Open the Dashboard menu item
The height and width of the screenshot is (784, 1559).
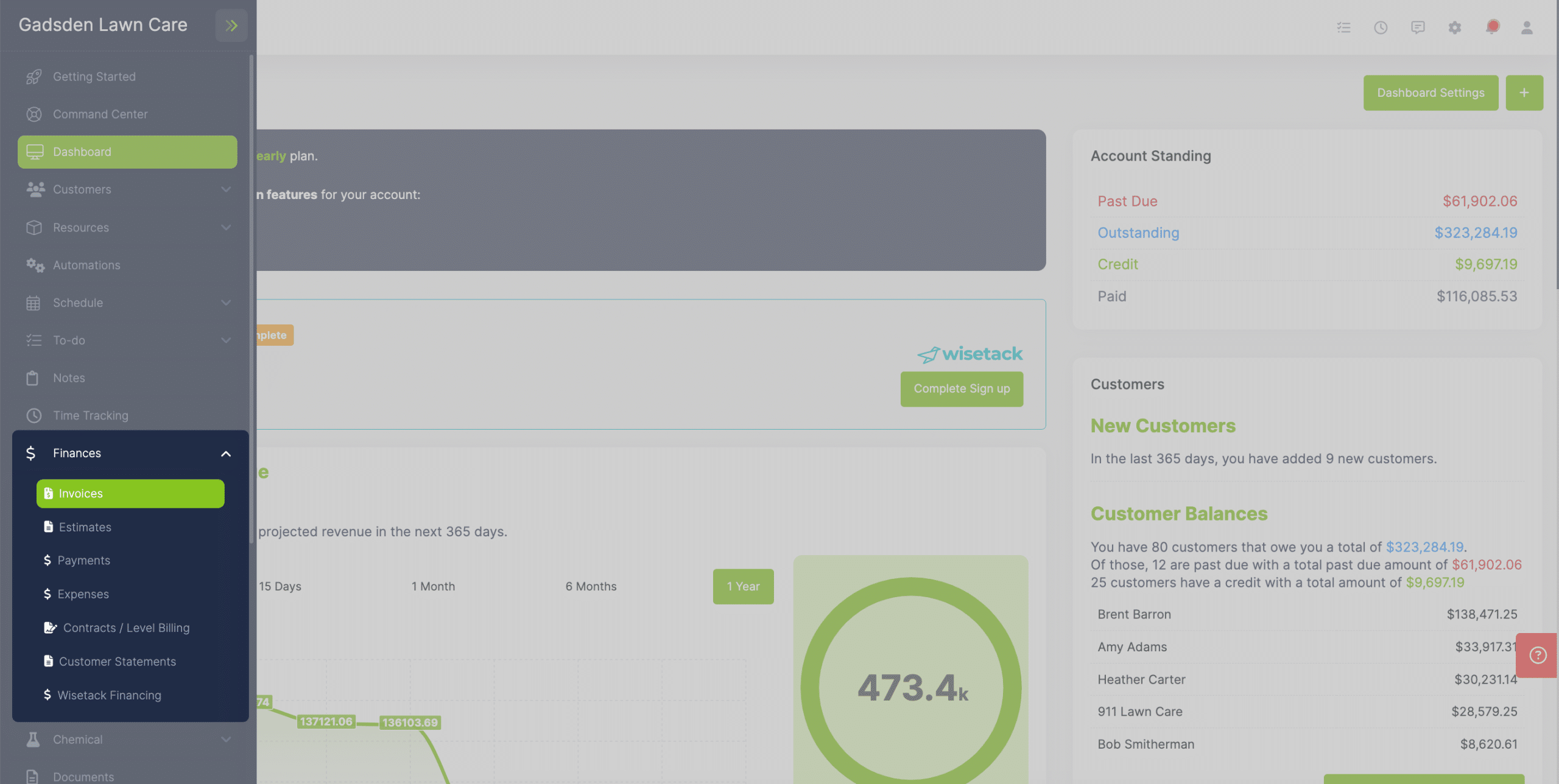[x=127, y=152]
